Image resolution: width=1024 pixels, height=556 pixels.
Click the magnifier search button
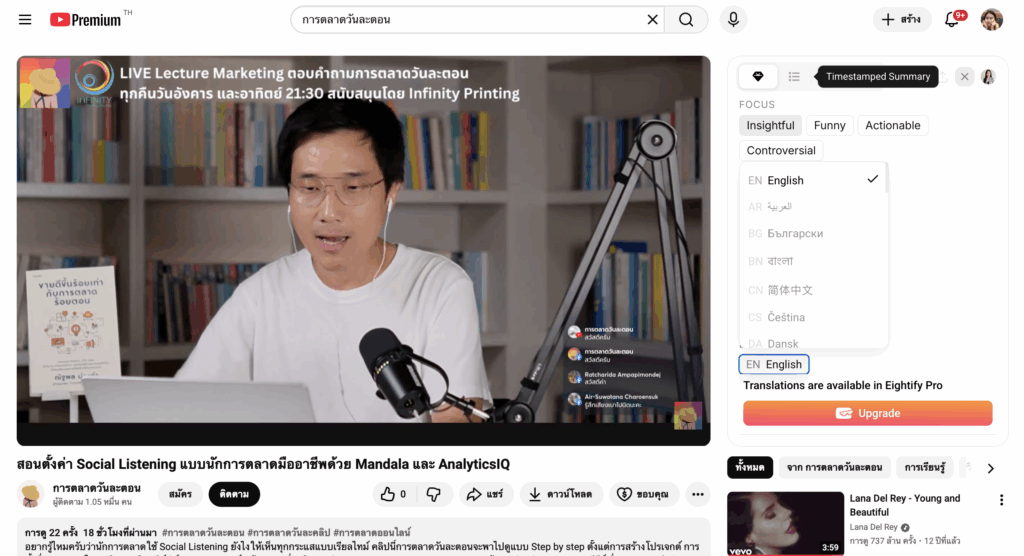[x=686, y=20]
